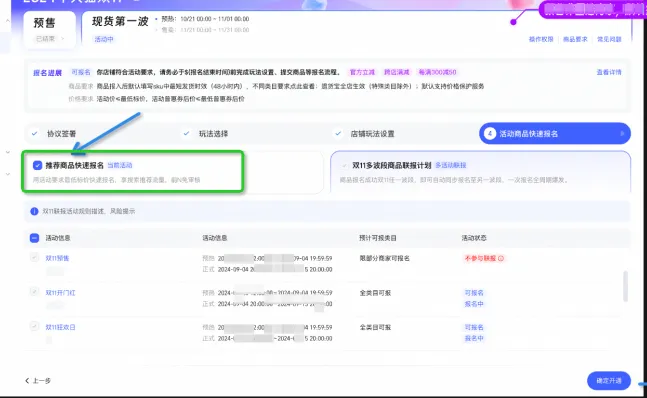647x398 pixels.
Task: Click the vertical scrollbar beside the activity table
Action: [x=626, y=286]
